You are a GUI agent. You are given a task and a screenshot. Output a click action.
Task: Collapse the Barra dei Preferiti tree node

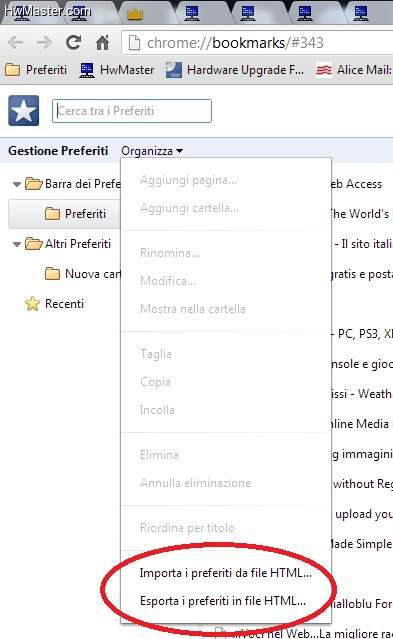(17, 184)
